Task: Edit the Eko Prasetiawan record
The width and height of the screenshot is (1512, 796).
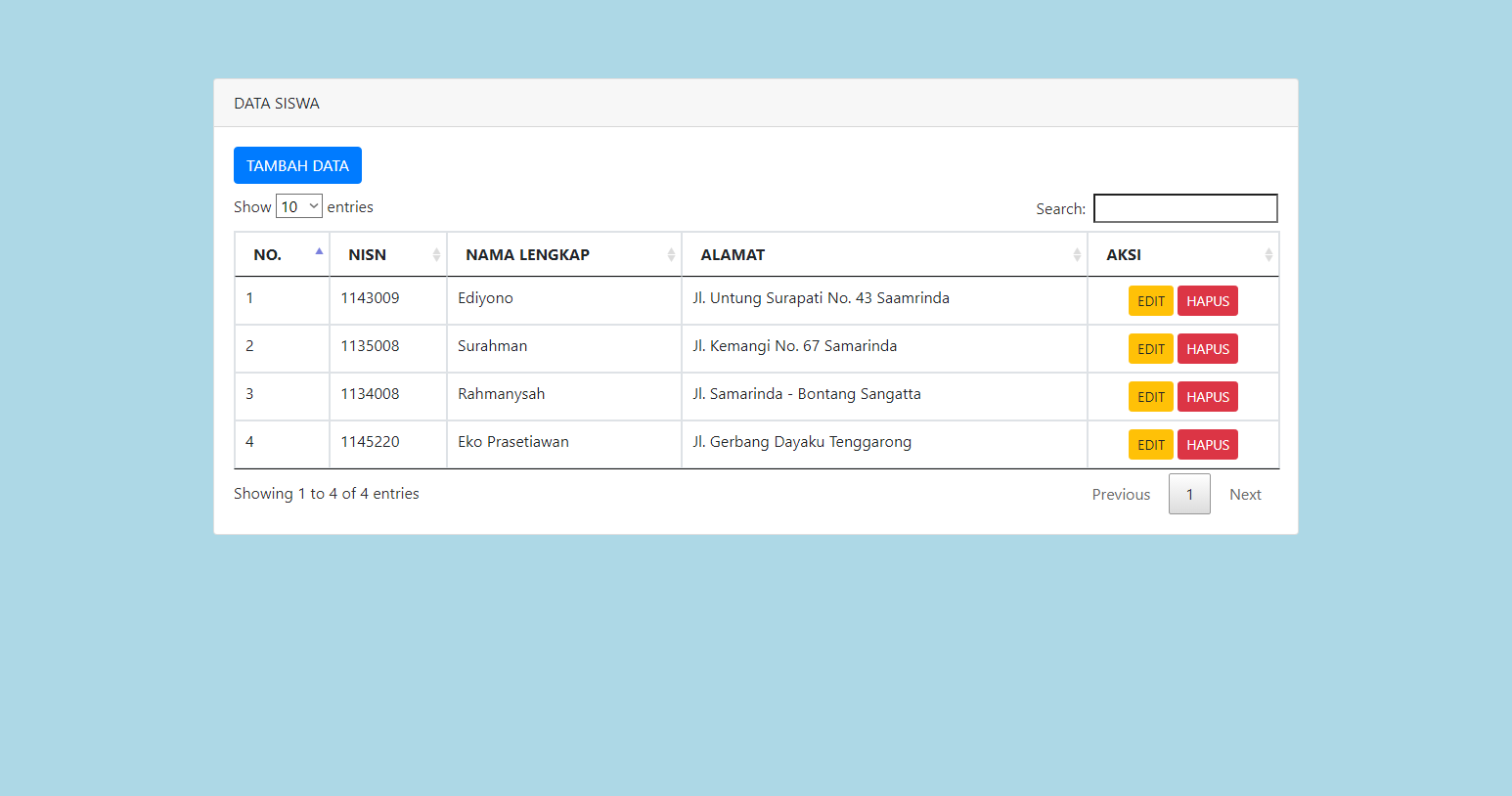Action: tap(1151, 445)
